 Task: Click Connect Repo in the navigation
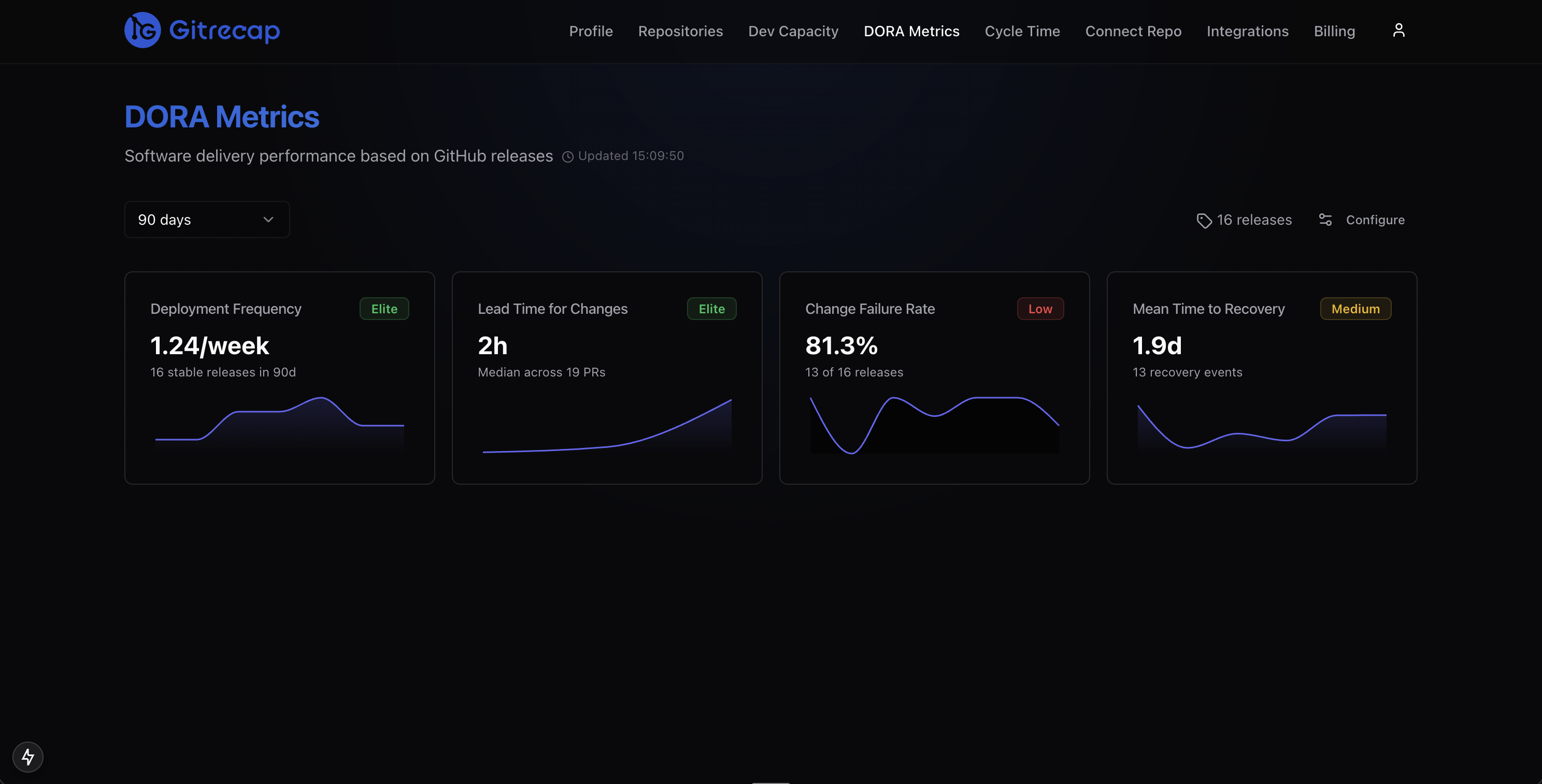(x=1133, y=31)
